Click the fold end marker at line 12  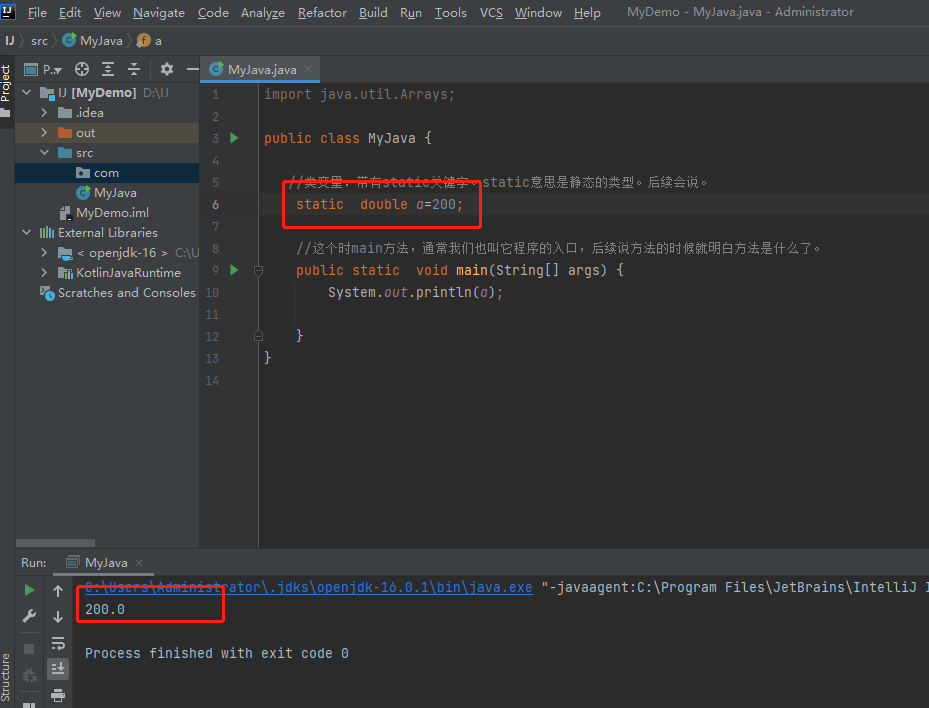tap(258, 336)
